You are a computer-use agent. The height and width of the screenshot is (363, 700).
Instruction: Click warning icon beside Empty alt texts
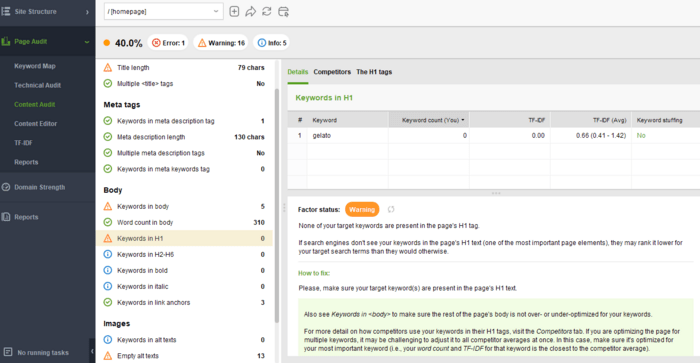(x=108, y=356)
